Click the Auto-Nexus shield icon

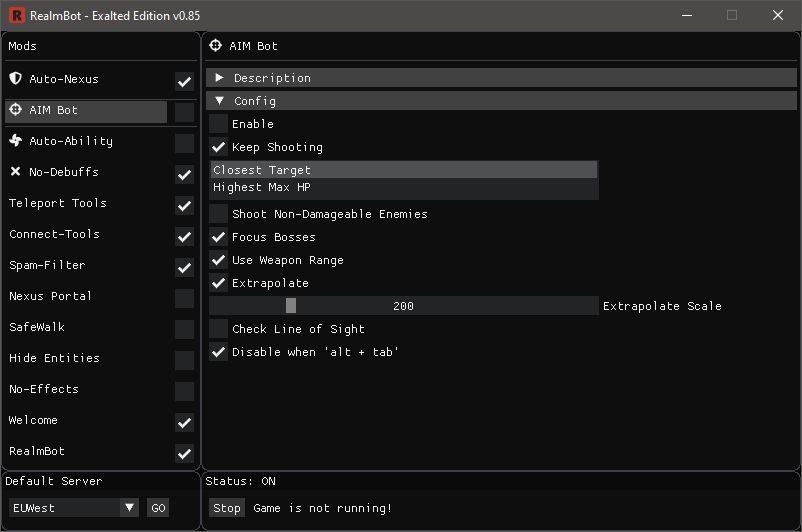tap(15, 78)
